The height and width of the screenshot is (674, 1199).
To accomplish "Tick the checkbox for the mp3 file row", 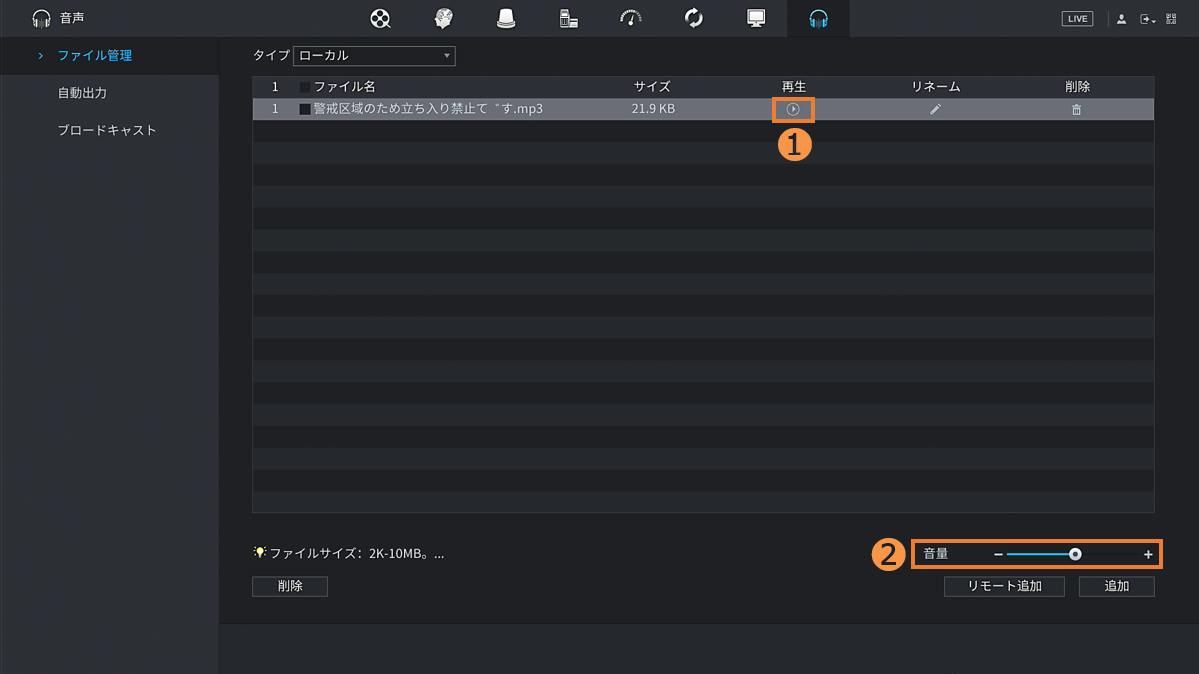I will pyautogui.click(x=305, y=109).
